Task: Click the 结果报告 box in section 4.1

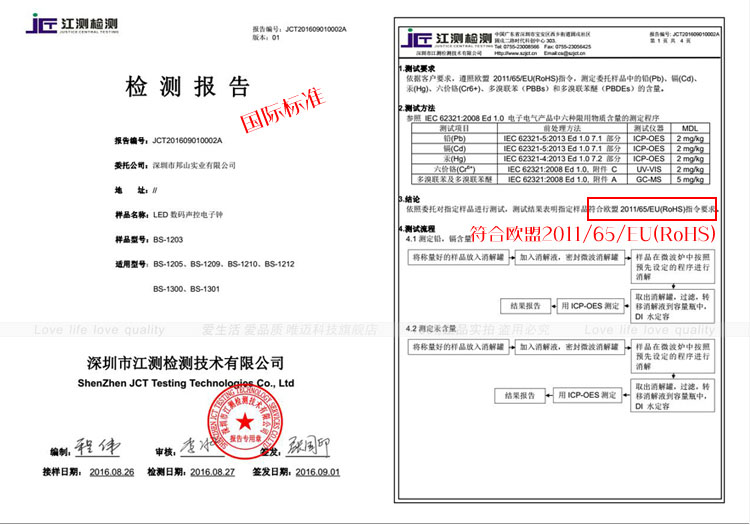Action: (525, 306)
